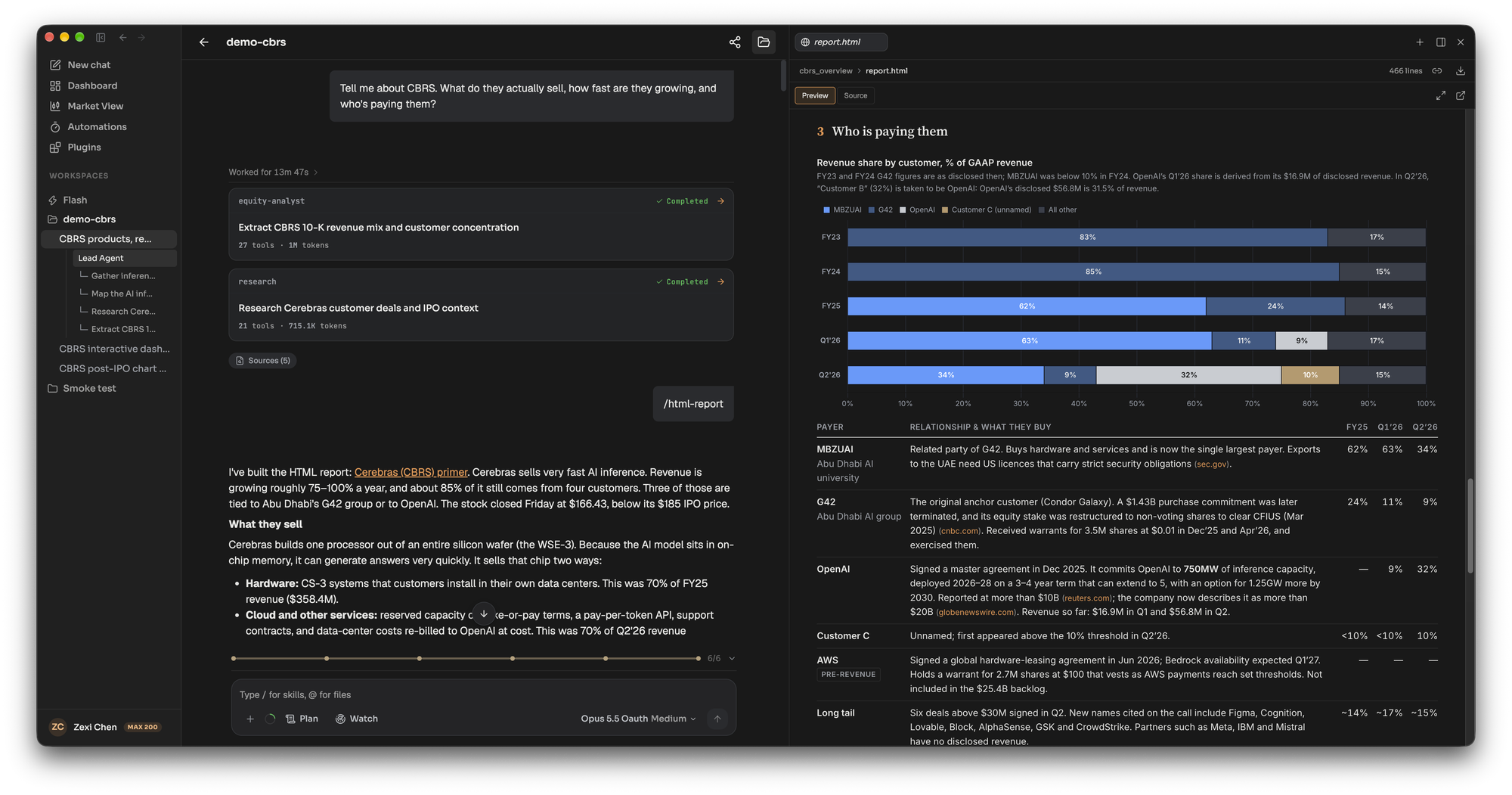Toggle the files folder icon in chat header
Viewport: 1512px width, 795px height.
[764, 42]
